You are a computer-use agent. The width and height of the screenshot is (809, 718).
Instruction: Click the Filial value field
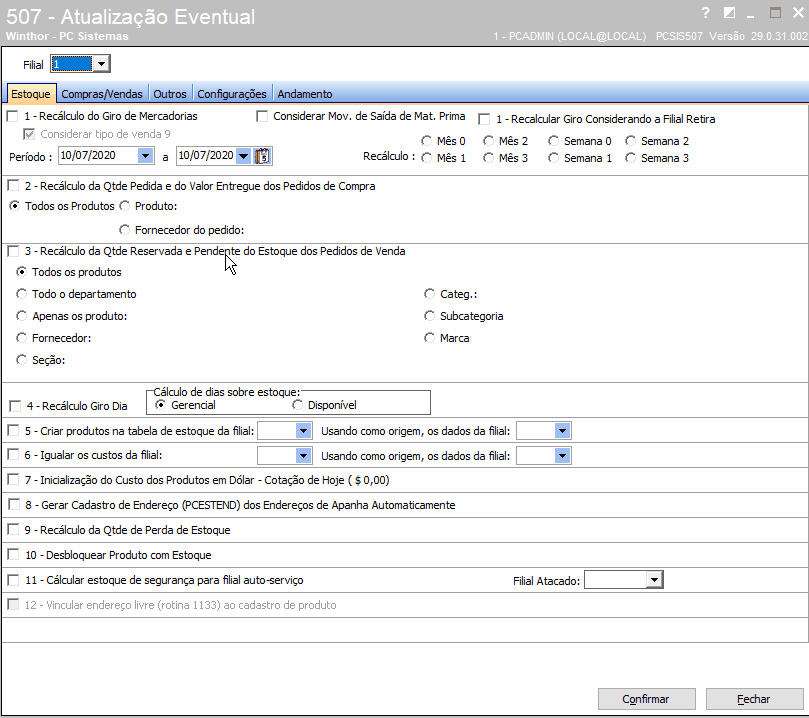72,64
